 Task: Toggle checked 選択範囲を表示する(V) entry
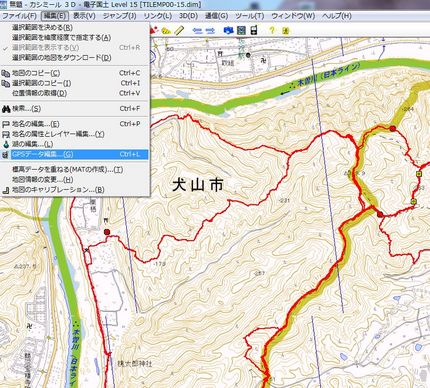point(75,48)
